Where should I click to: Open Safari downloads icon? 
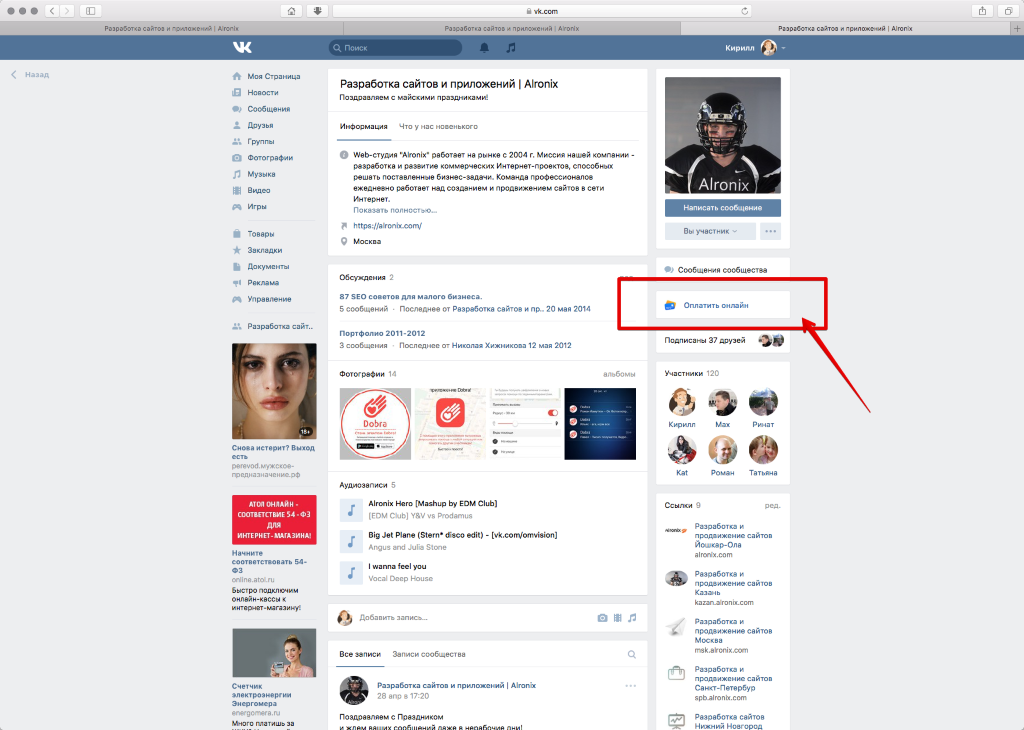pyautogui.click(x=317, y=11)
